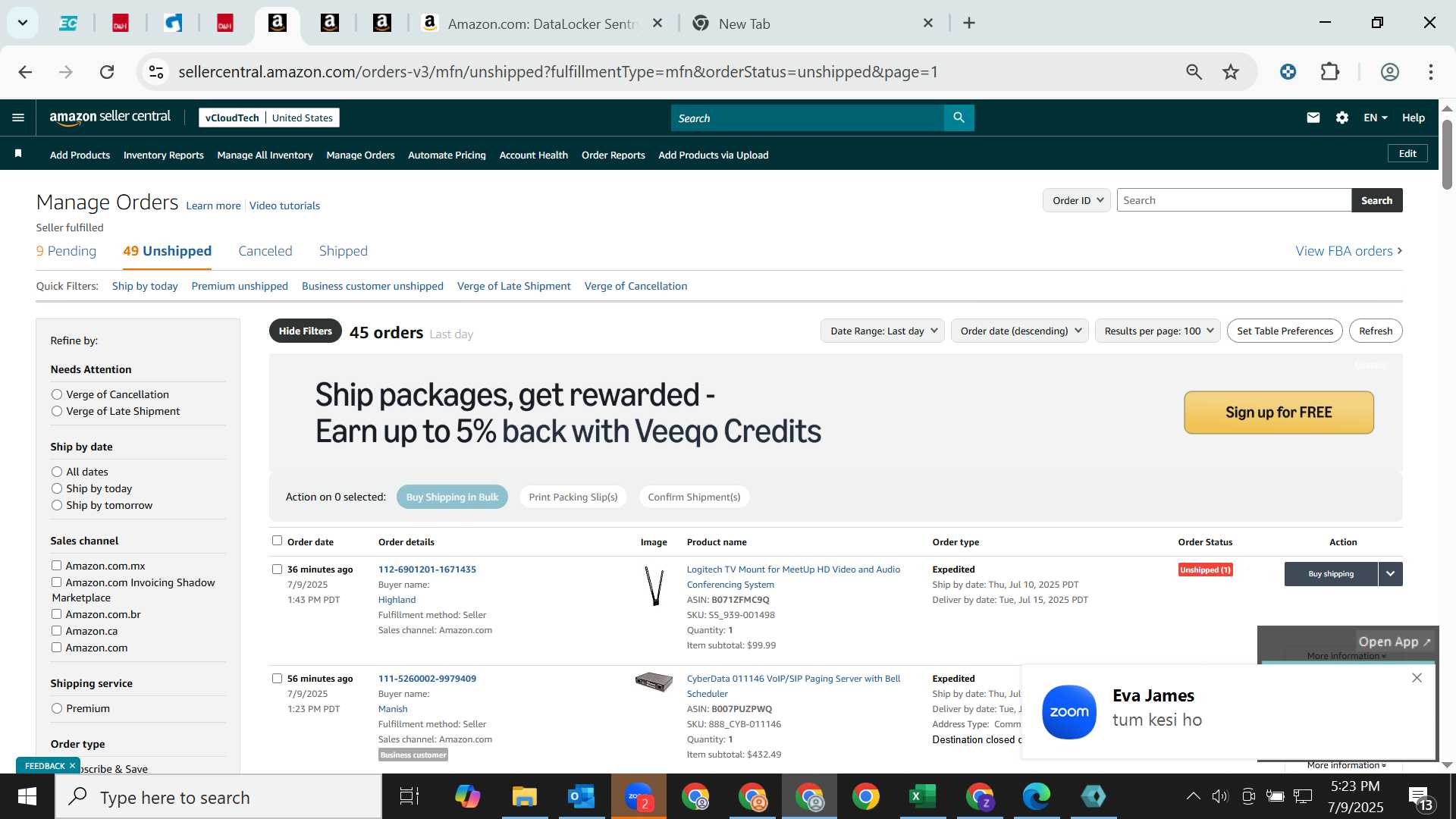
Task: Select the Premium shipping service radio button
Action: [57, 708]
